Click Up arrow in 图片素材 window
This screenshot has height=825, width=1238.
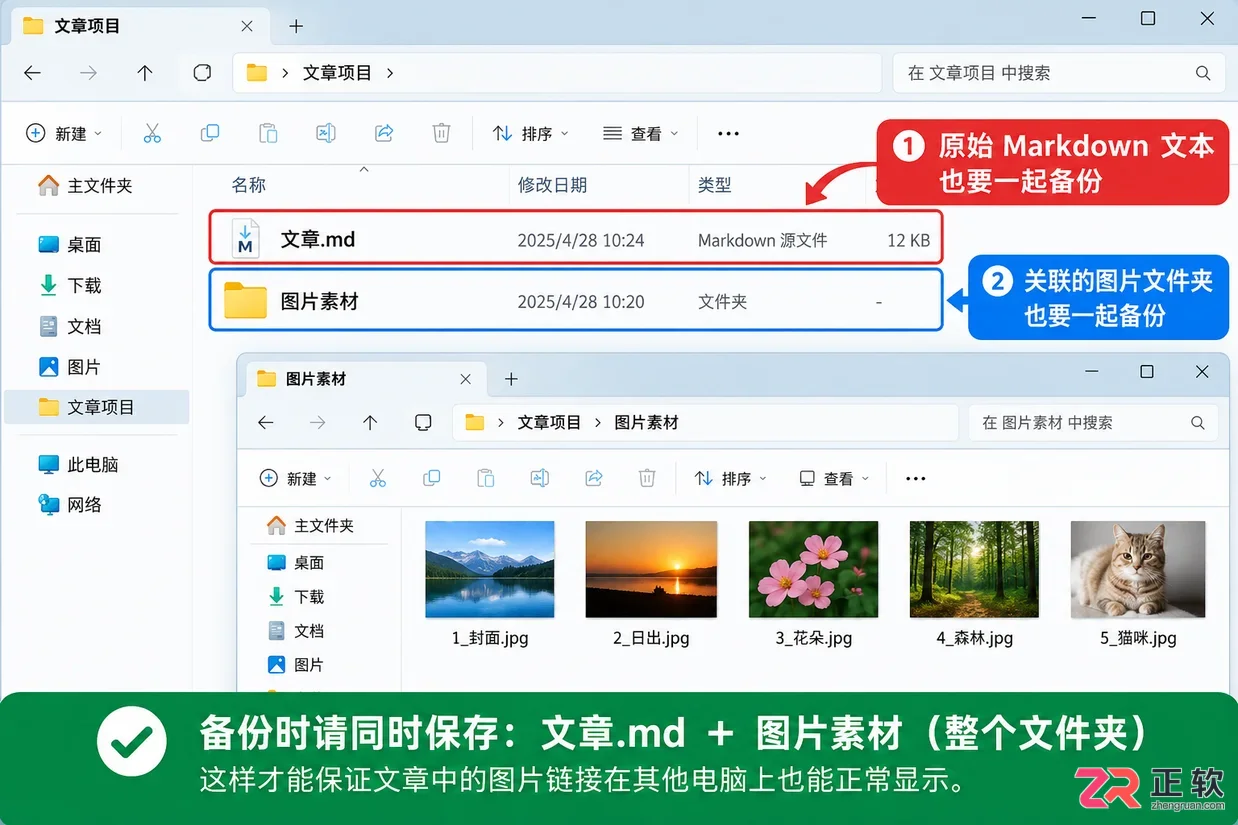(x=370, y=423)
